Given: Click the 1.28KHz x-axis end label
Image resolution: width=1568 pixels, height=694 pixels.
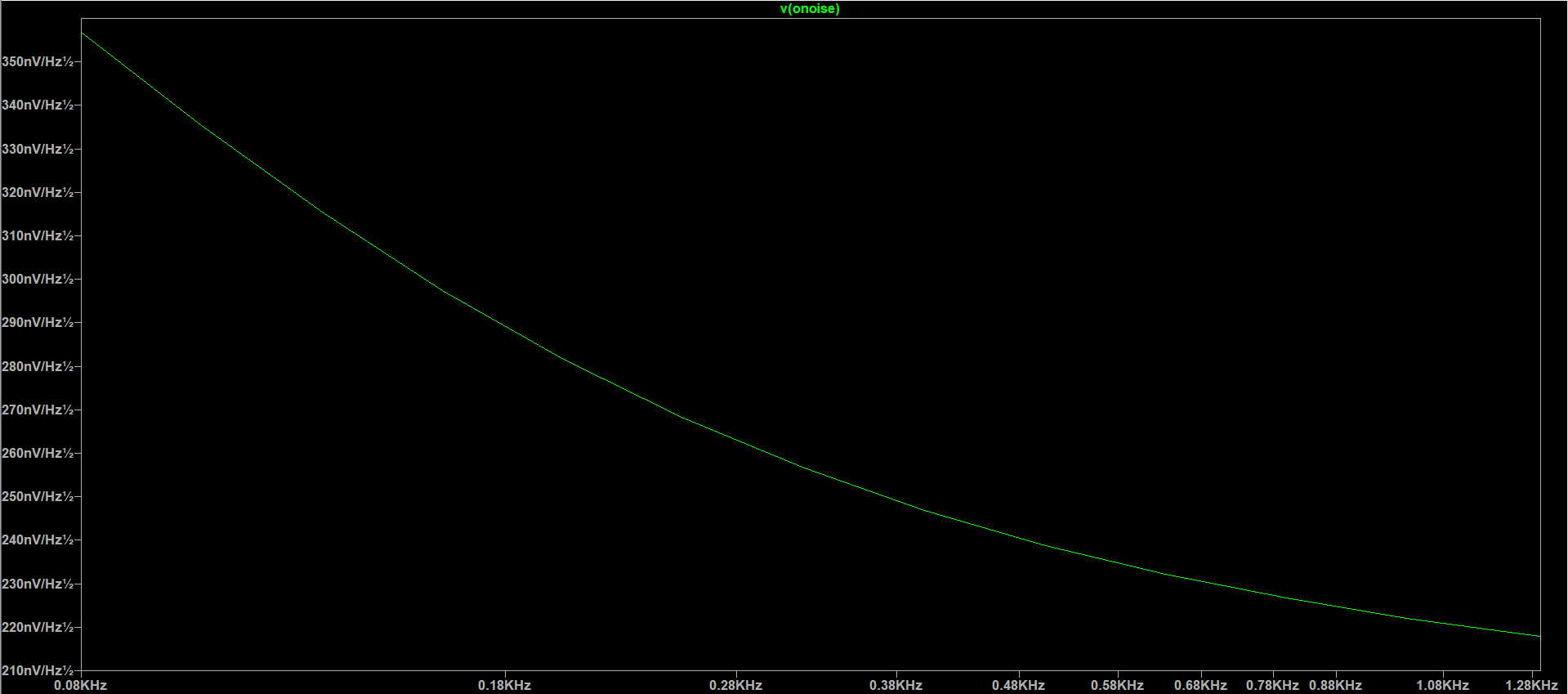Looking at the screenshot, I should coord(1531,686).
